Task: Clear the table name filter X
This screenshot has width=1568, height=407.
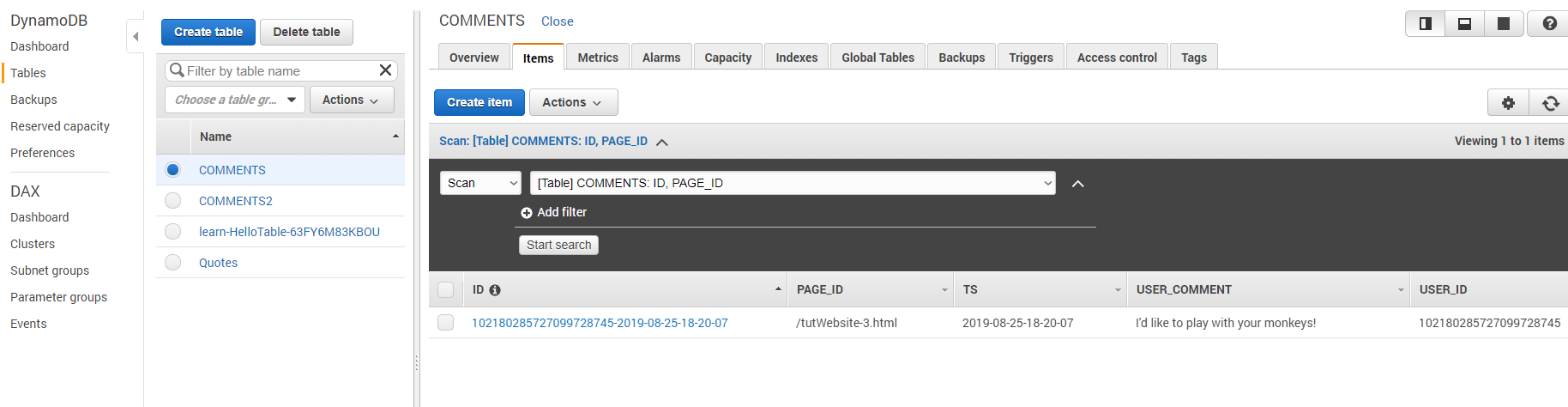Action: pos(386,70)
